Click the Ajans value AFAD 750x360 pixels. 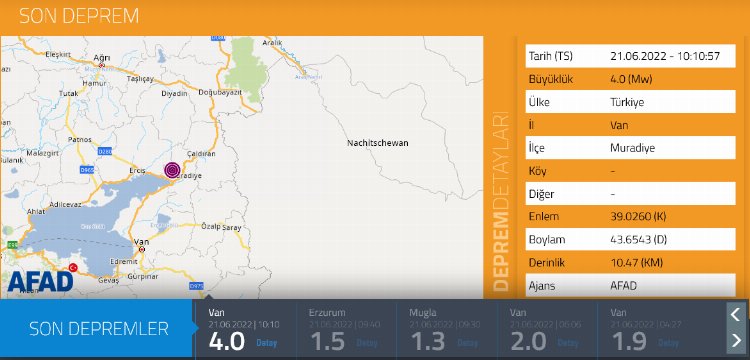[624, 286]
